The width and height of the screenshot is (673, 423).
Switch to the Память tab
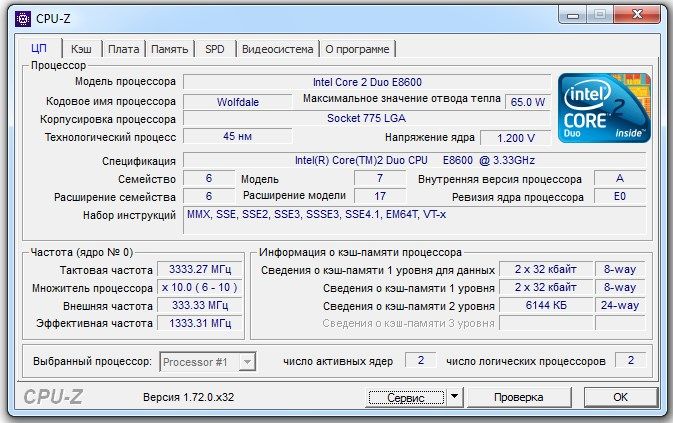[170, 49]
